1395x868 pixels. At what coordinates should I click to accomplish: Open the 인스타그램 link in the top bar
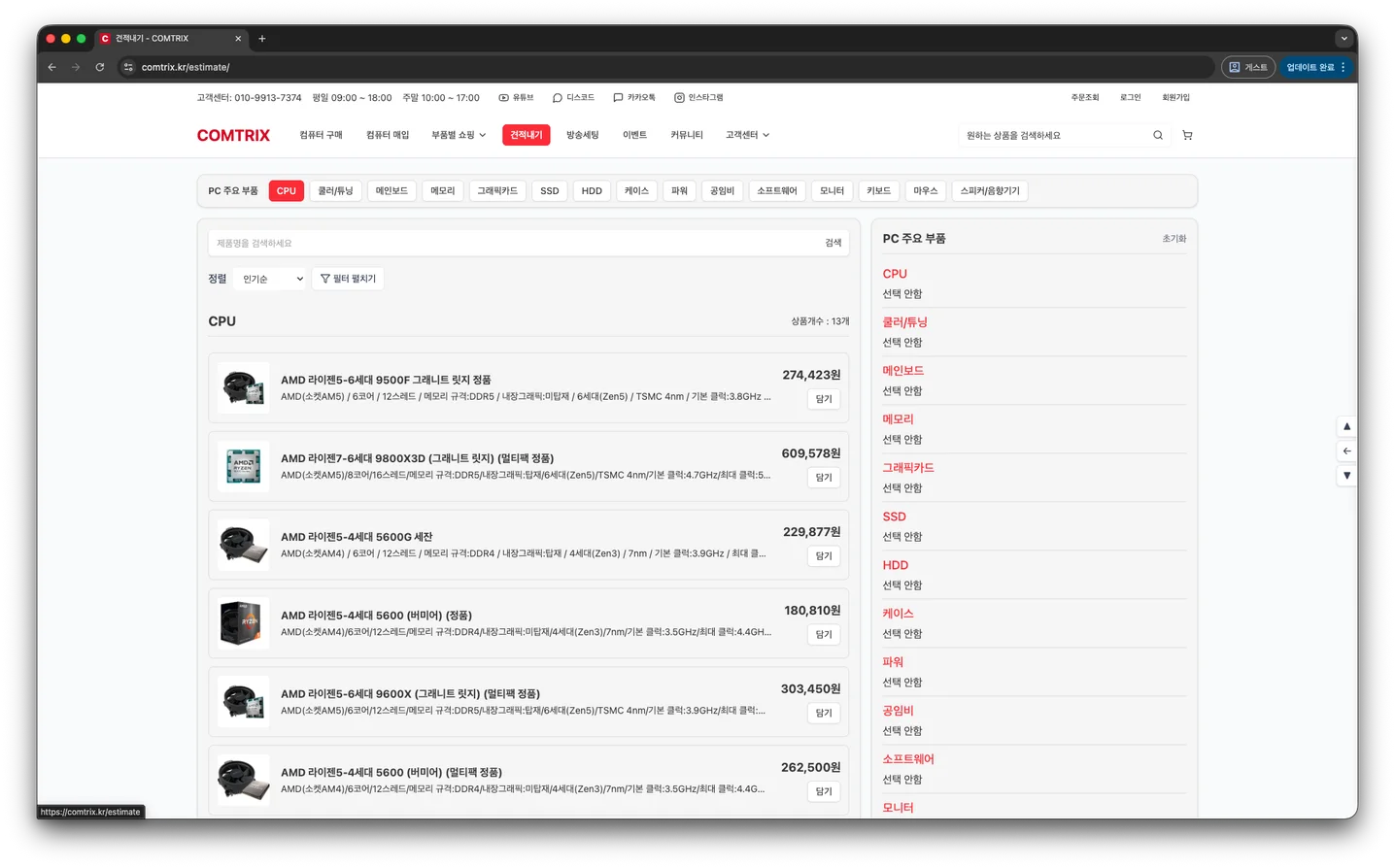(698, 97)
